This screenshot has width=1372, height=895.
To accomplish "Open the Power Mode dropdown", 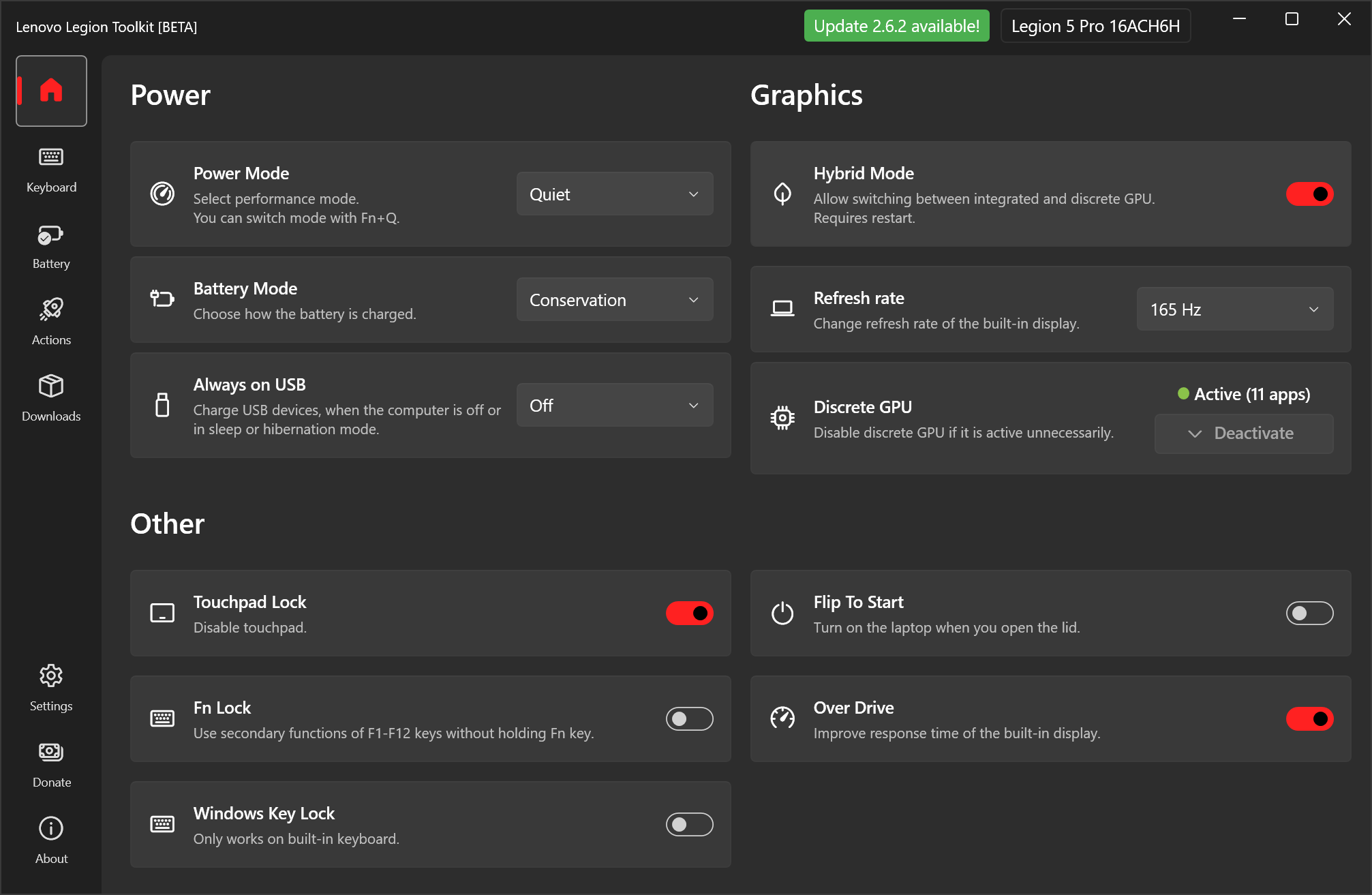I will click(x=613, y=194).
